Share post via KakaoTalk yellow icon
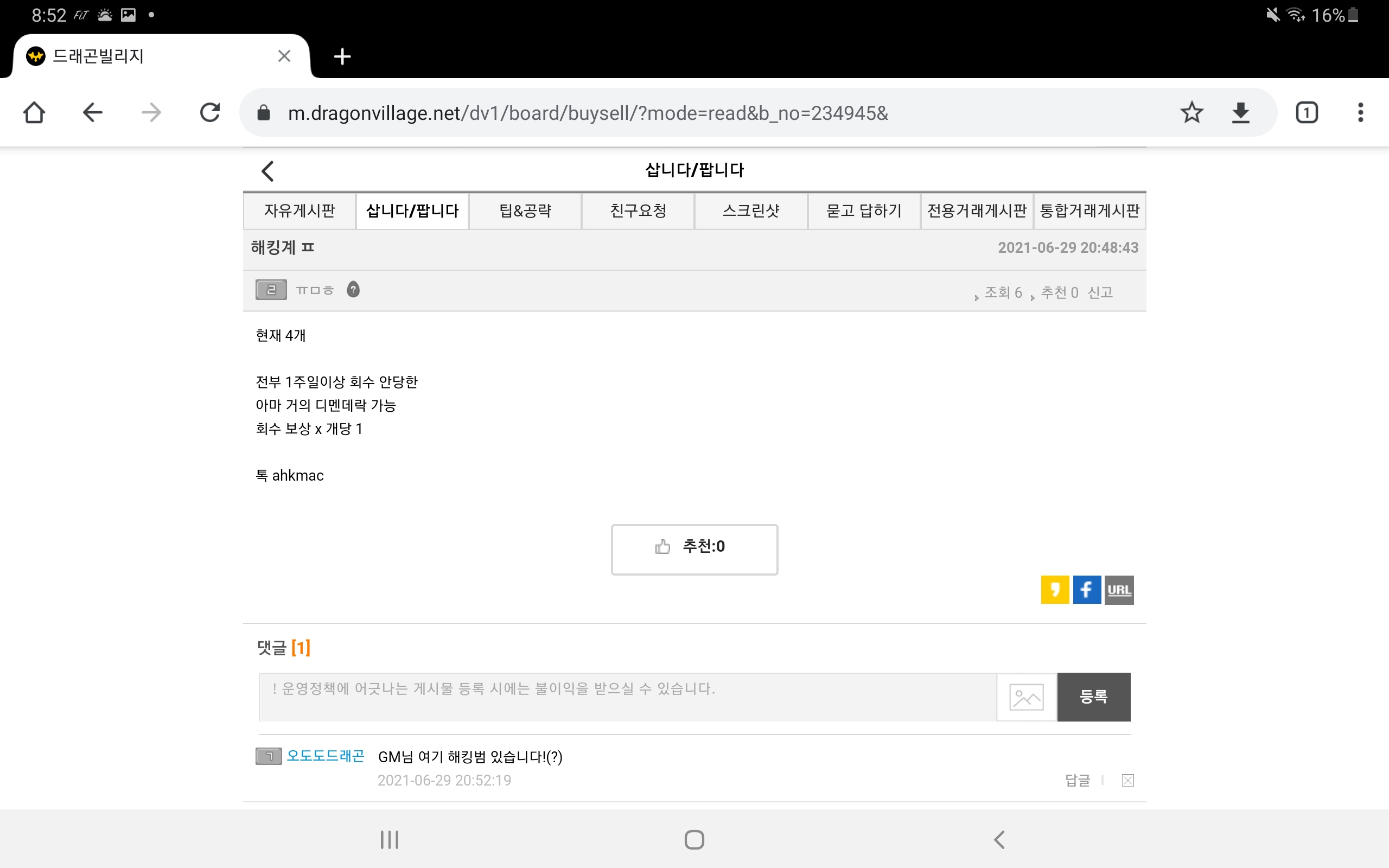 pyautogui.click(x=1054, y=590)
